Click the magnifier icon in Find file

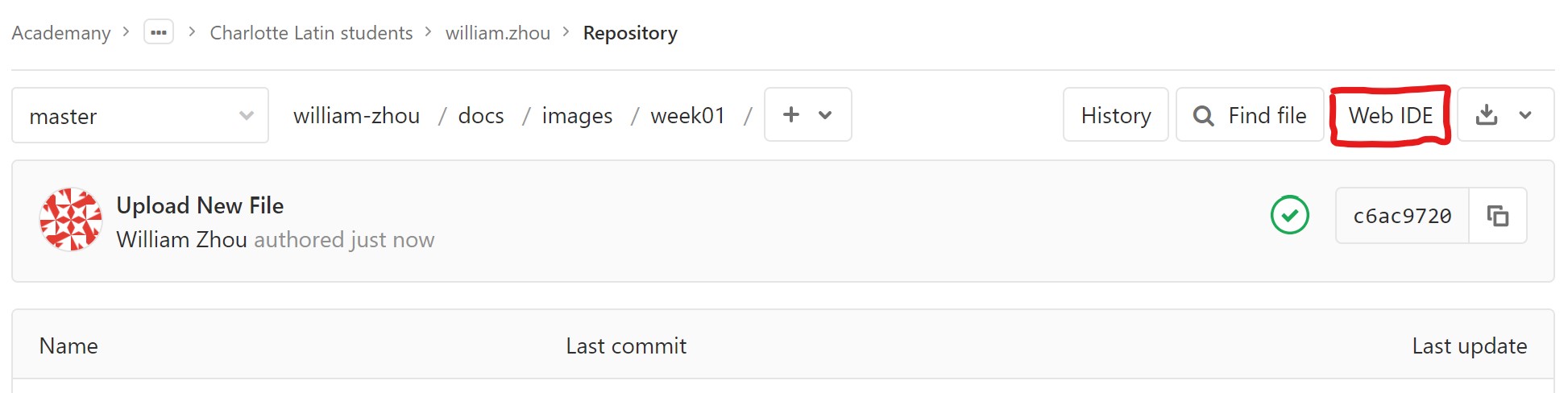(1203, 116)
